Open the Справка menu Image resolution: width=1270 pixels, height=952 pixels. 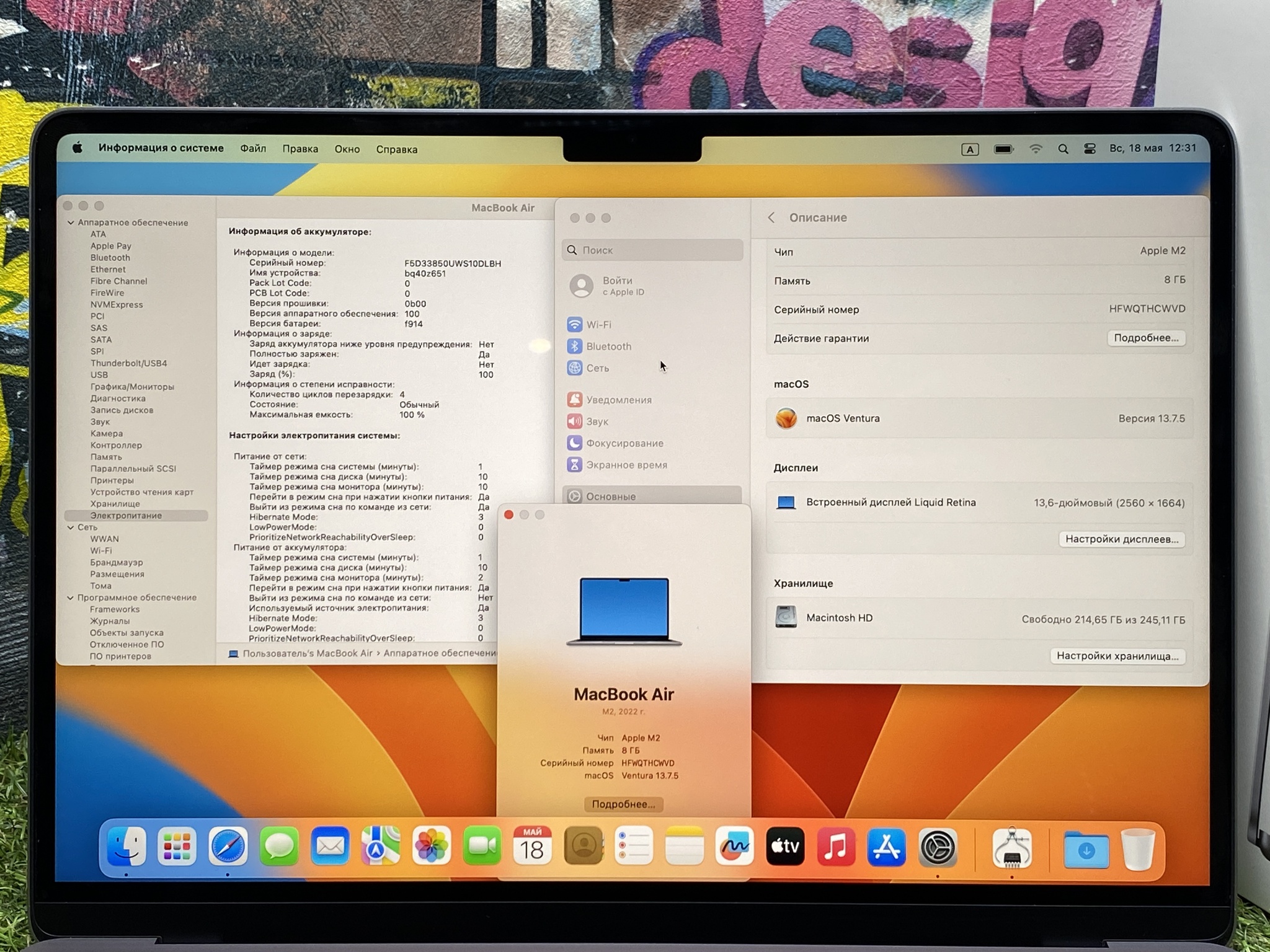(x=396, y=149)
